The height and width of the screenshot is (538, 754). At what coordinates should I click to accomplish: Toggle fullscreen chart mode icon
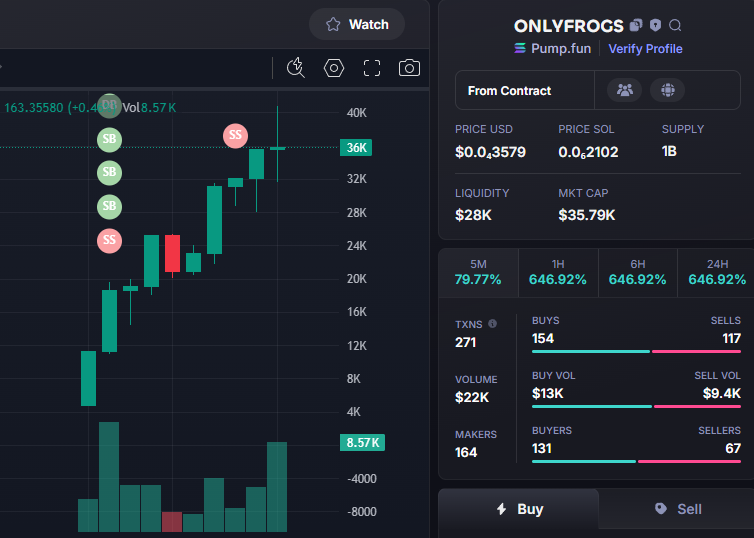point(372,68)
